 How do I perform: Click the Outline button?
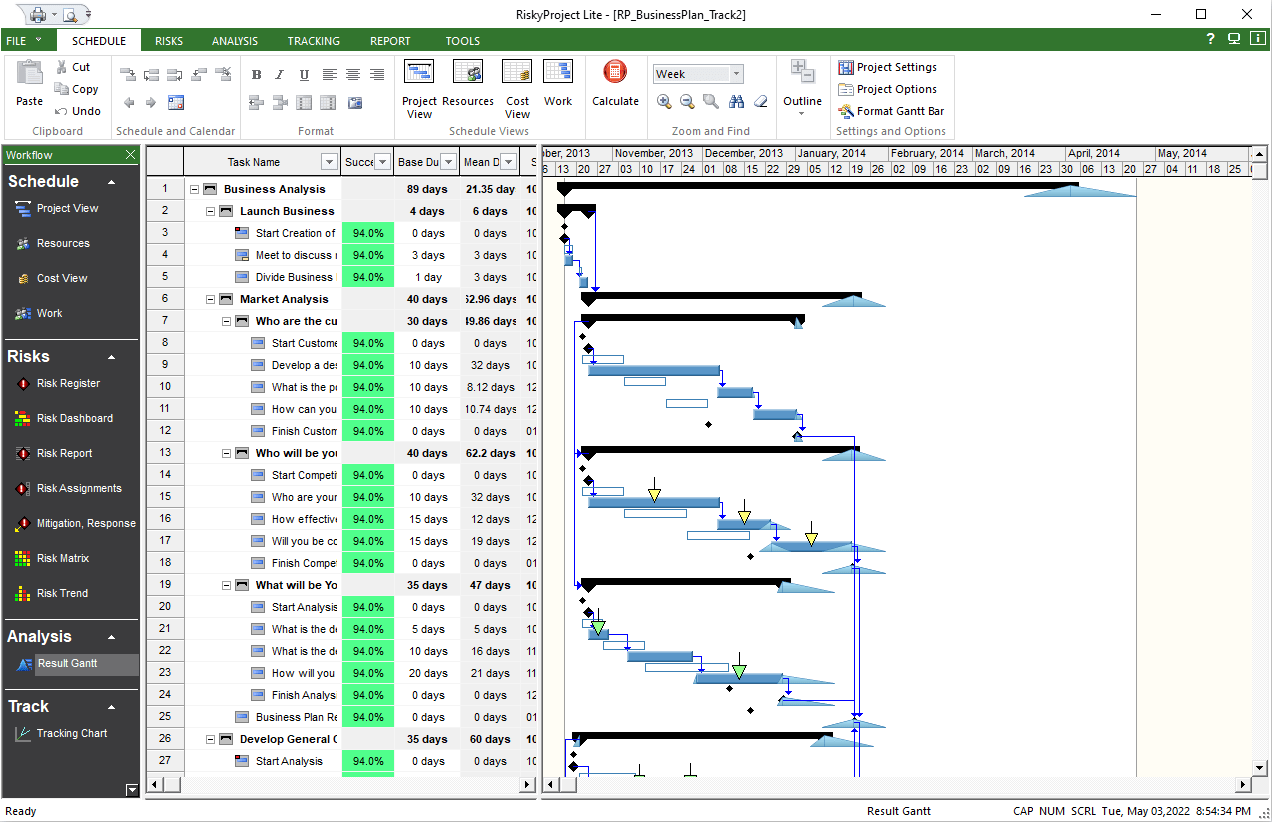(x=802, y=88)
